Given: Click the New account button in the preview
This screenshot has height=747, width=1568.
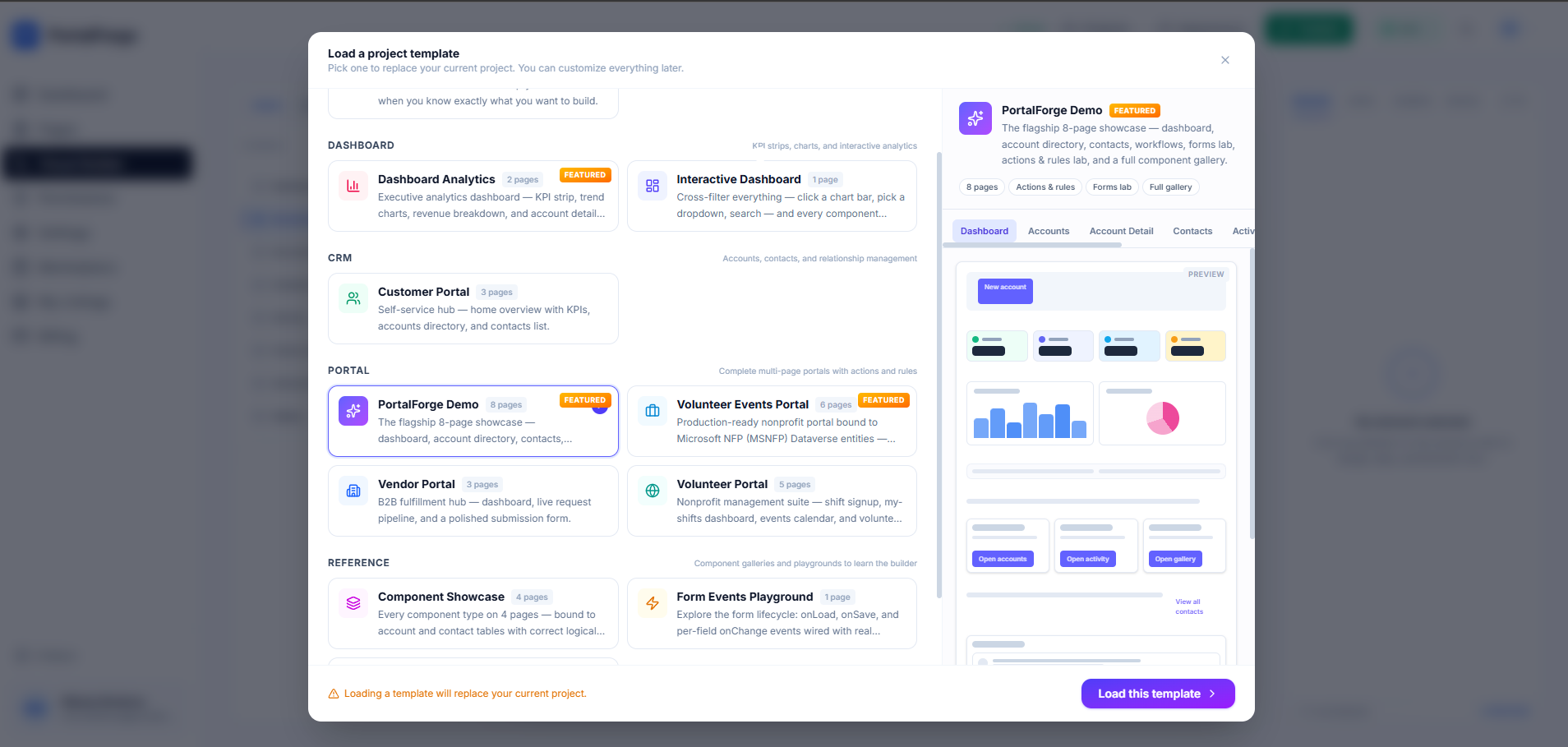Looking at the screenshot, I should click(1004, 290).
